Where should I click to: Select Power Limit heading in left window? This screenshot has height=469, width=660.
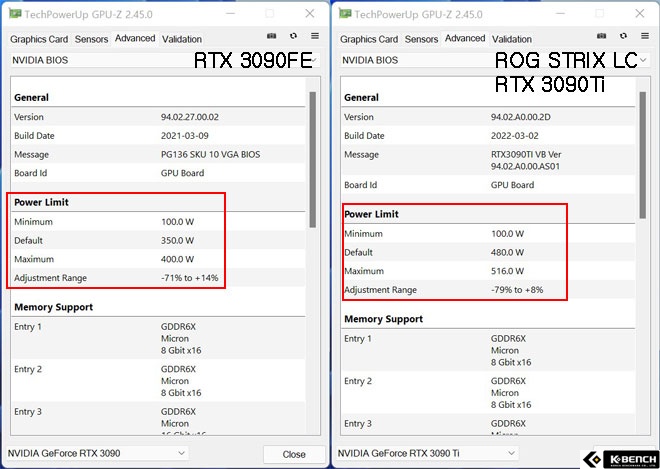point(41,202)
